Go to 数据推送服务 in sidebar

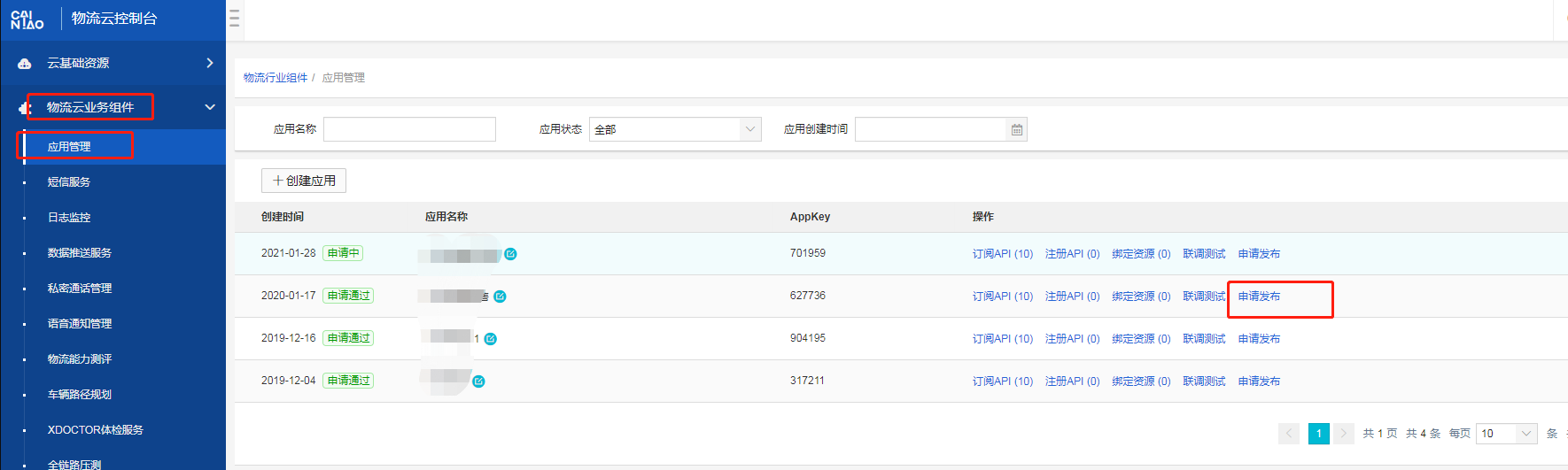80,253
